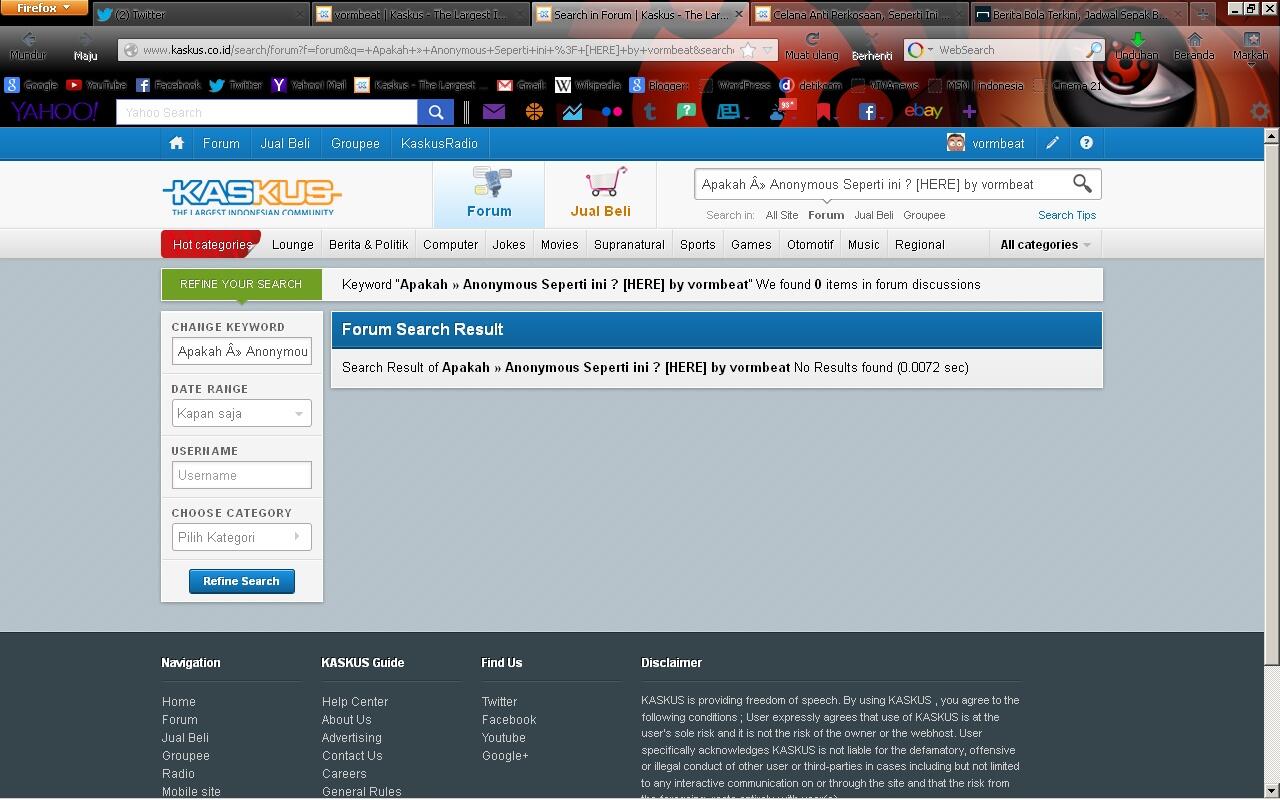Click the magnifier icon in the Kaskus search box
The height and width of the screenshot is (800, 1280).
(x=1082, y=183)
